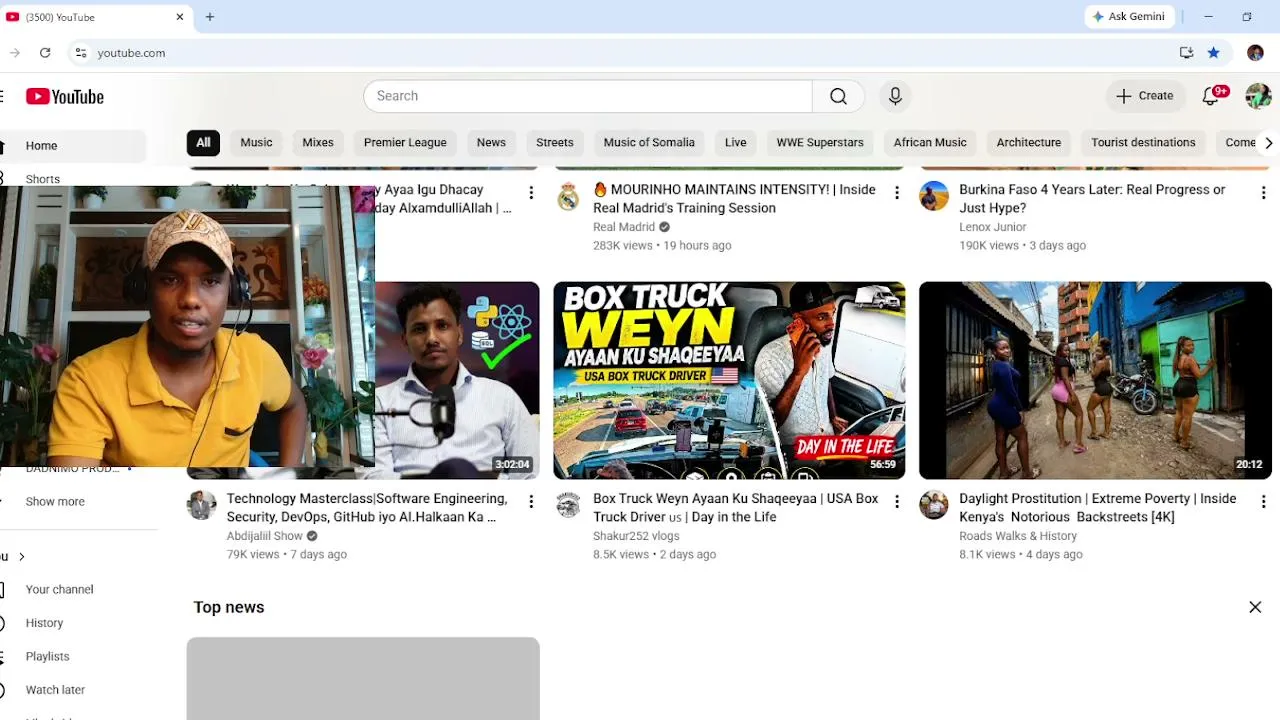Select the African Music chip
This screenshot has height=720, width=1280.
tap(930, 143)
